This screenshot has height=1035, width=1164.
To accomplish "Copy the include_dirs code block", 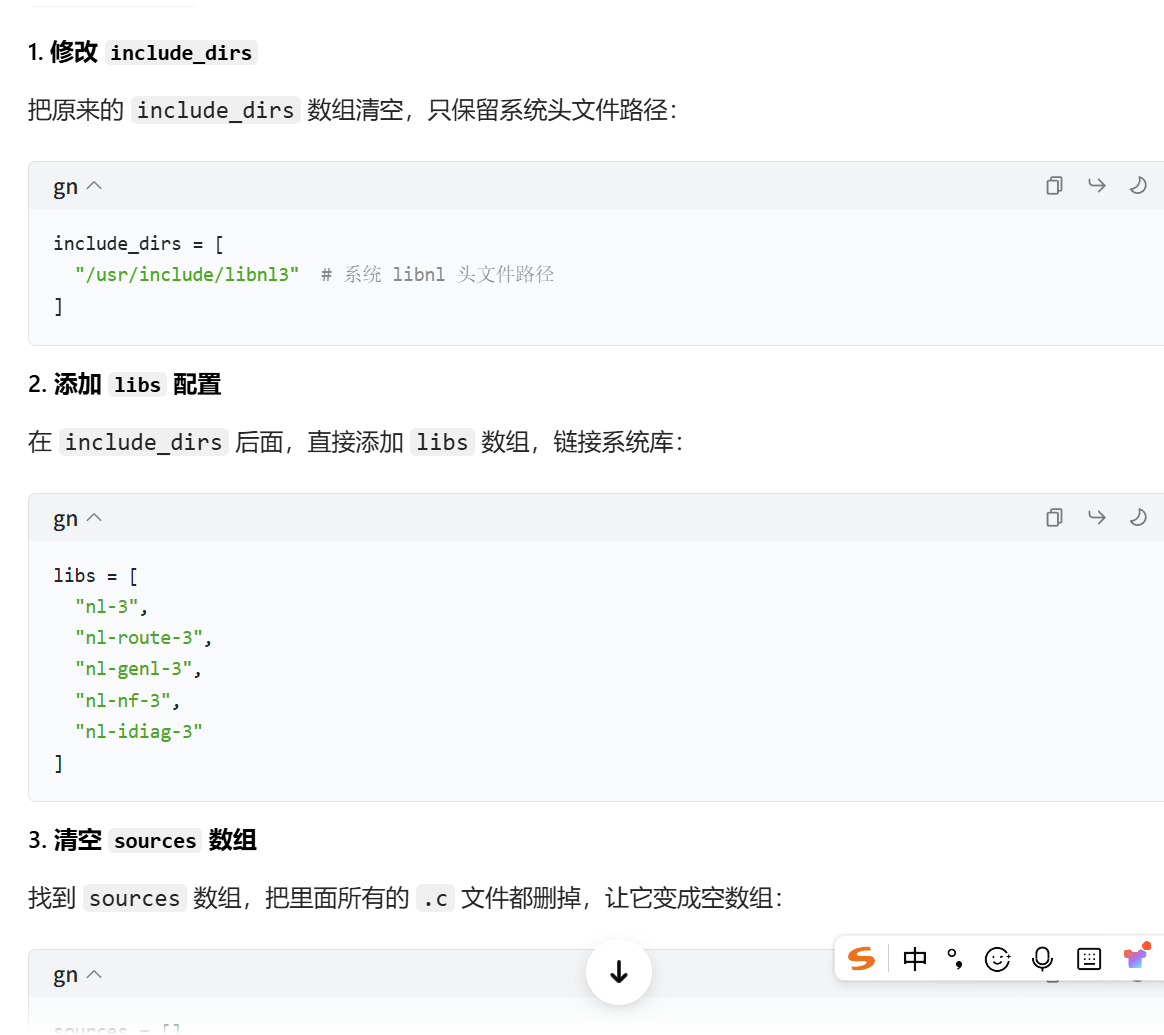I will pos(1054,185).
